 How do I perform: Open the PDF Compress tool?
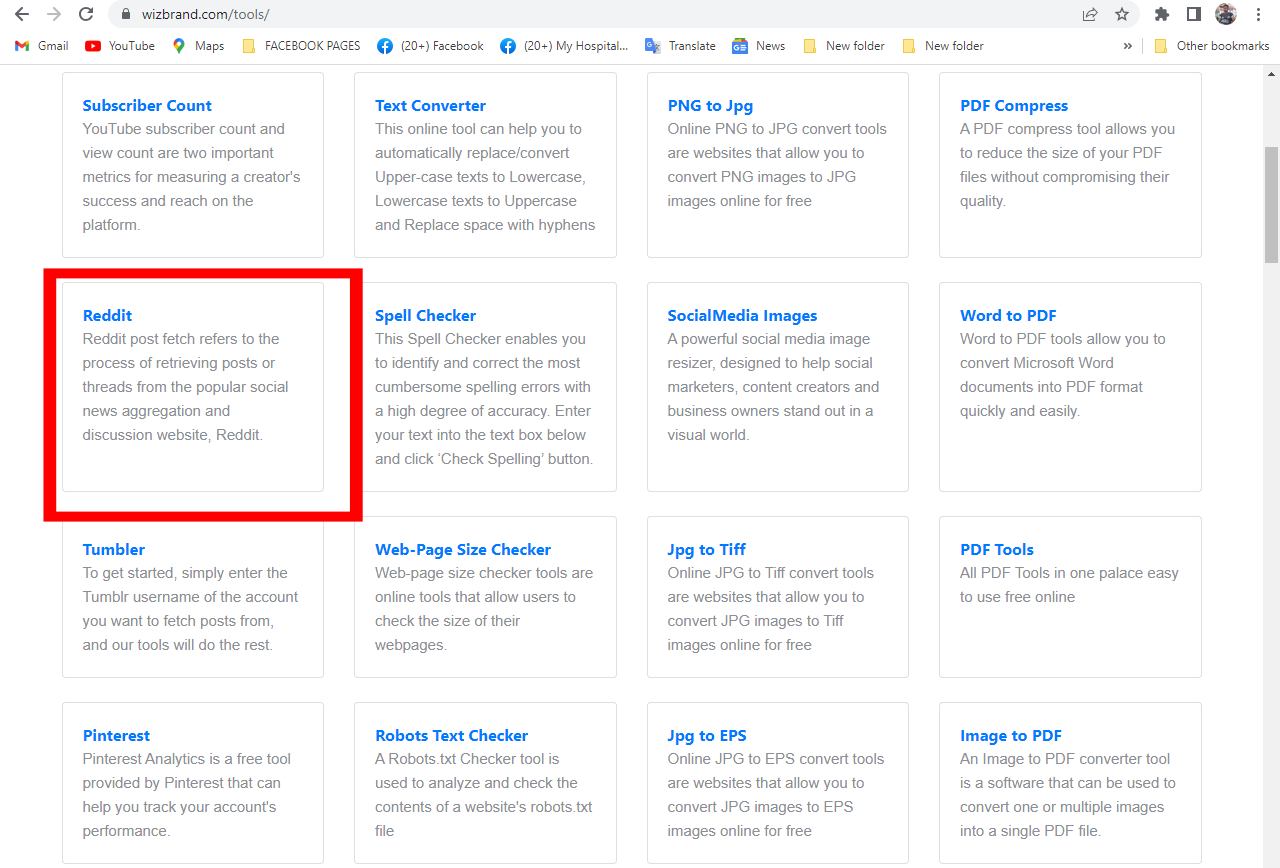point(1013,105)
